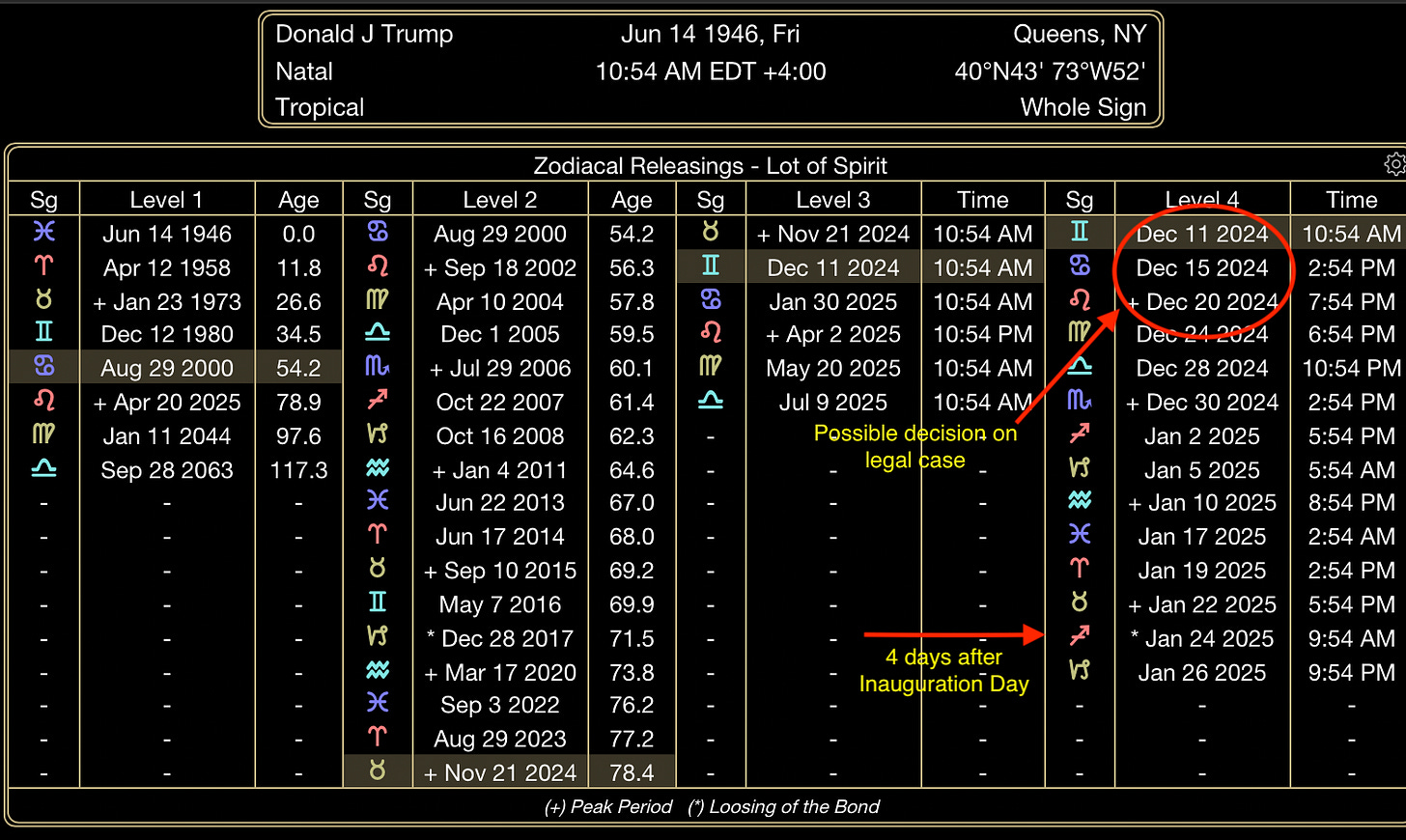Image resolution: width=1406 pixels, height=840 pixels.
Task: Click the Scorpio glyph beside Jul 29 2006
Action: (378, 367)
